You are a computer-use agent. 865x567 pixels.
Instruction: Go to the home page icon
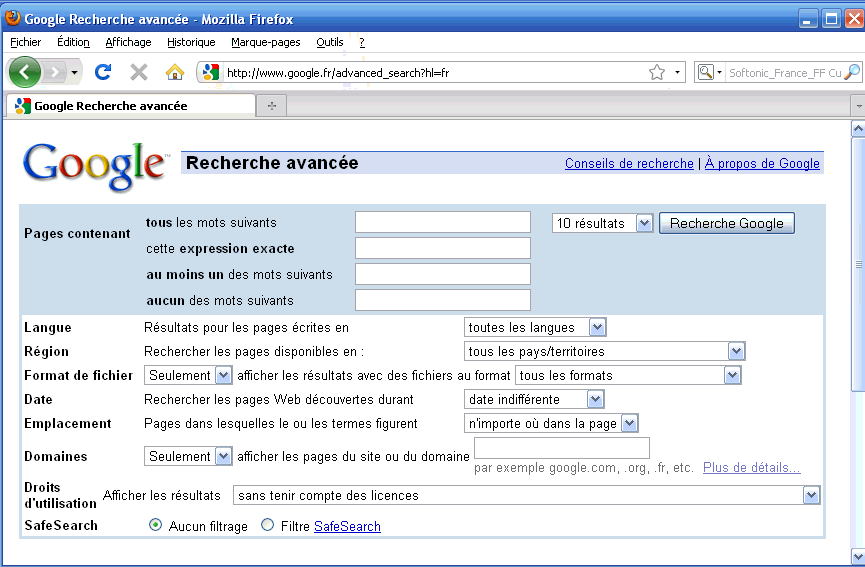[174, 72]
